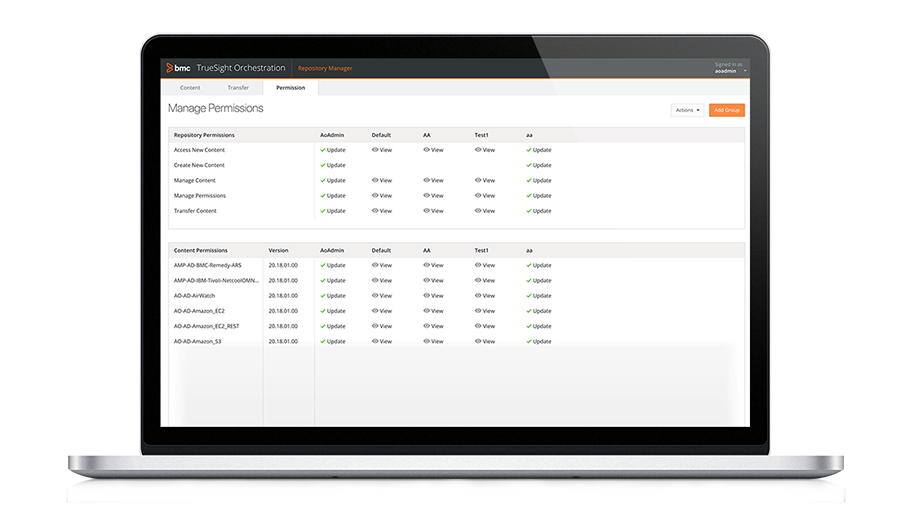The width and height of the screenshot is (900, 516).
Task: Click the BMC logo in the header
Action: coord(178,68)
